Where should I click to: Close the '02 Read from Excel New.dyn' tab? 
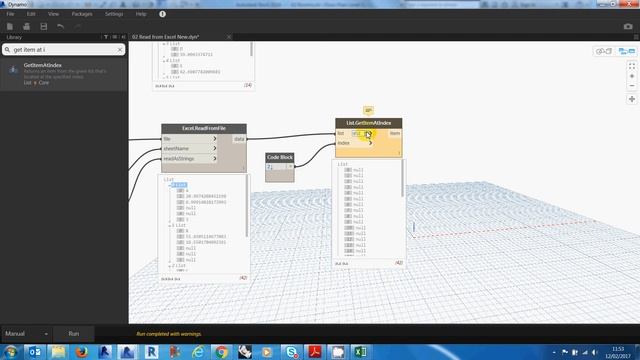point(229,37)
